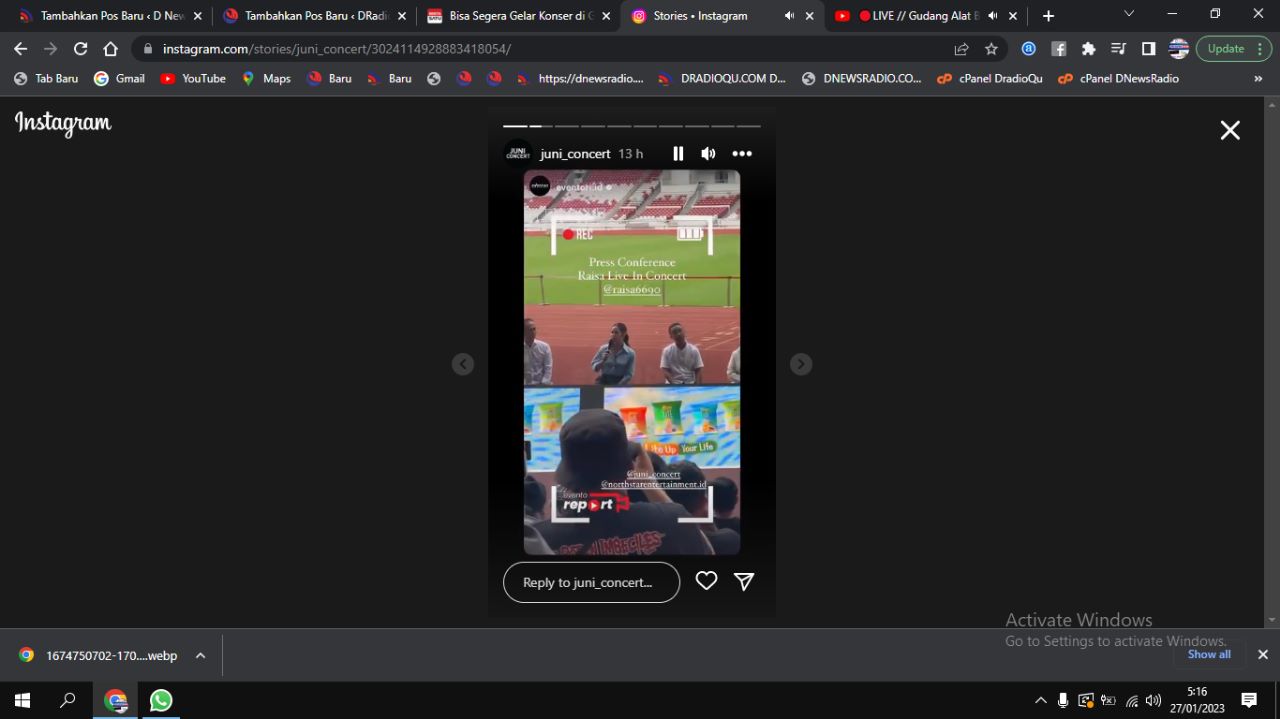Open the Extensions puzzle icon
1280x719 pixels.
[1089, 48]
